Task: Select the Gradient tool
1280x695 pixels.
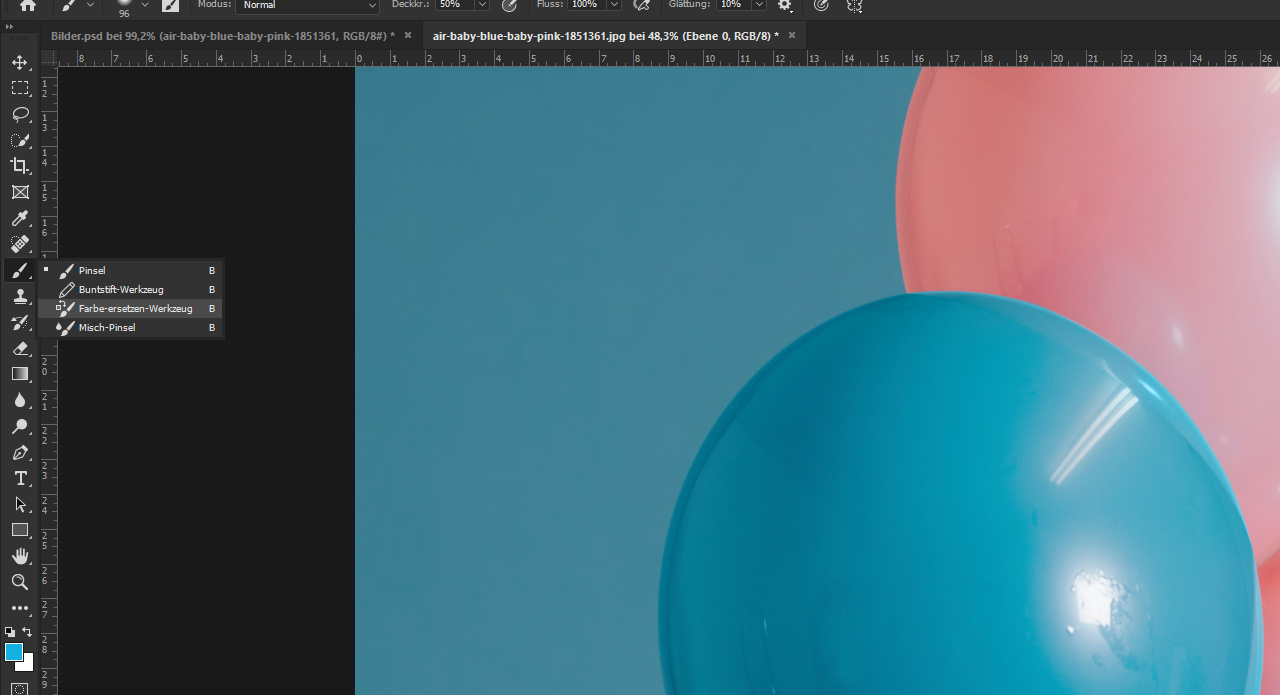Action: click(20, 374)
